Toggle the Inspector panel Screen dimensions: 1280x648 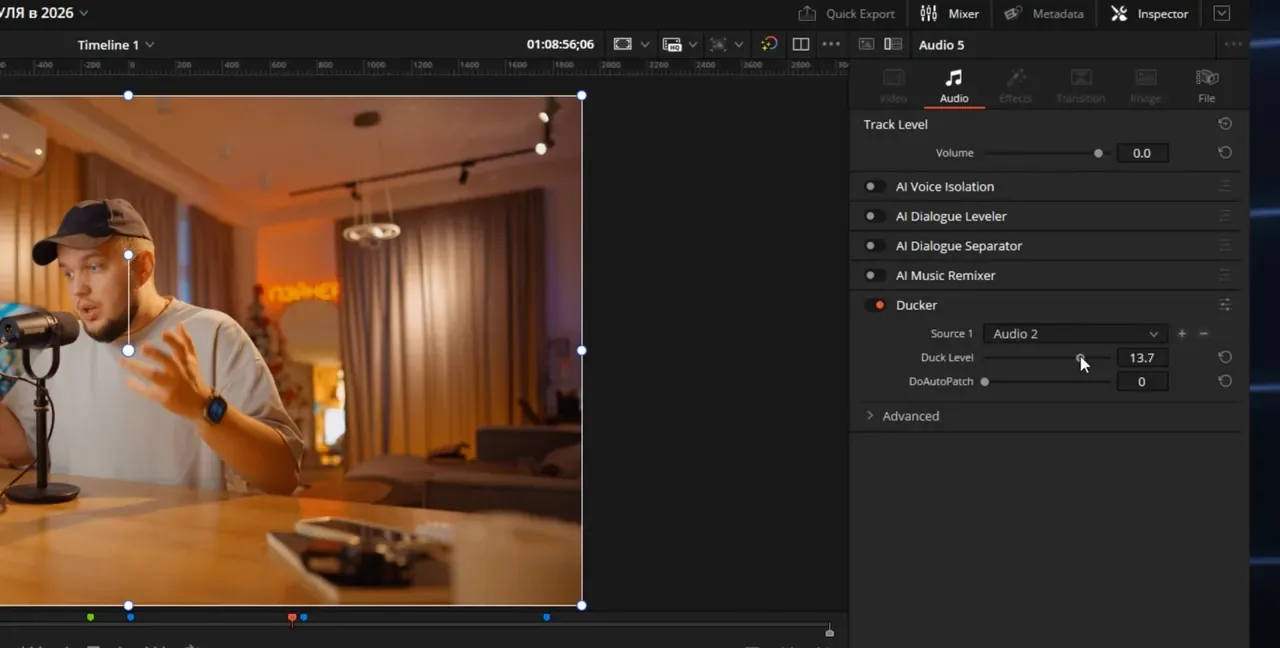(x=1150, y=14)
